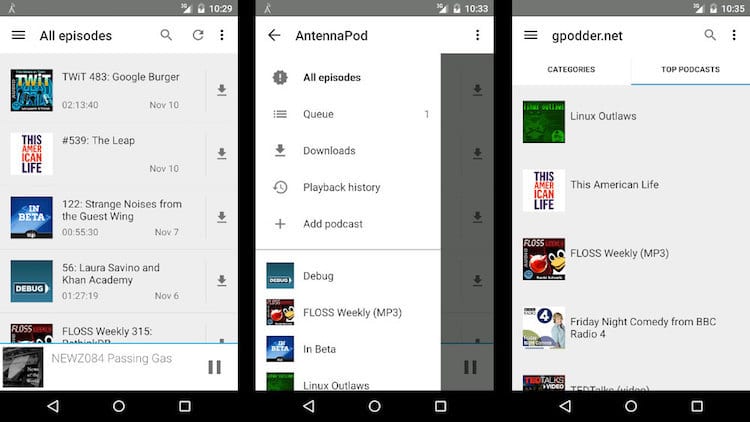Tap the refresh icon on All episodes screen
Screen dimensions: 750x422
(198, 35)
